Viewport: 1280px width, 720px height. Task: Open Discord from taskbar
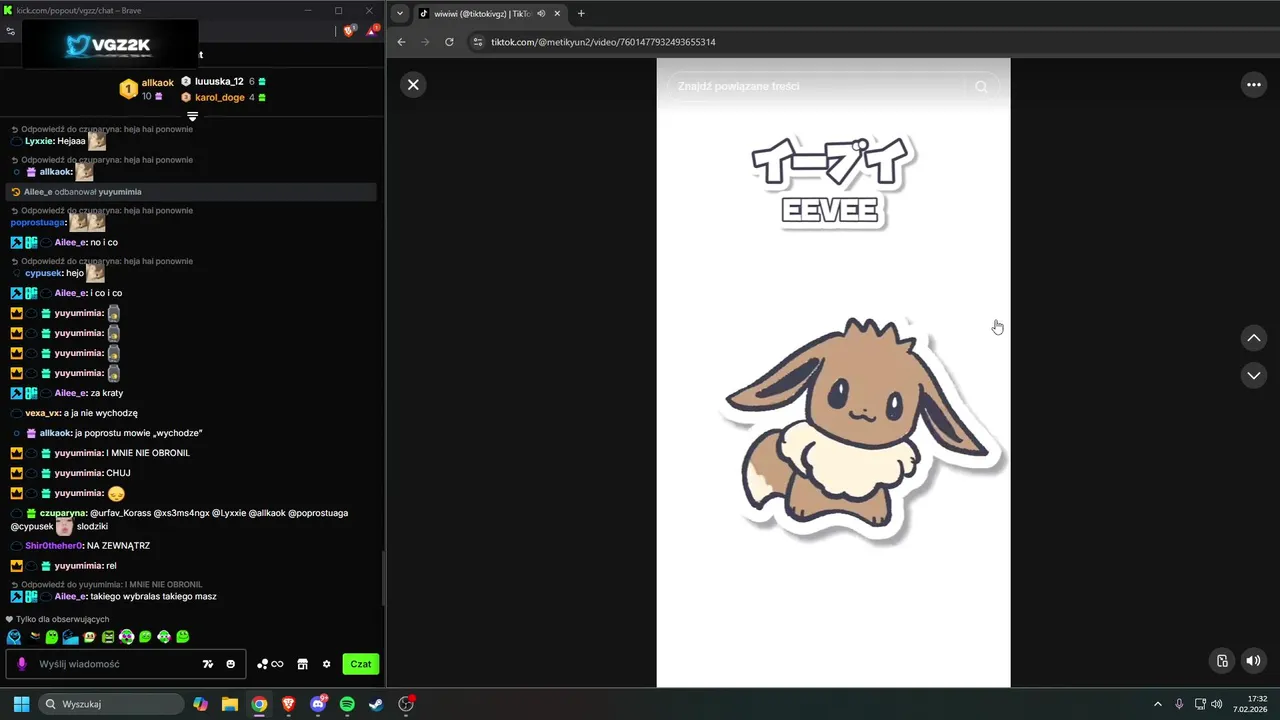318,704
